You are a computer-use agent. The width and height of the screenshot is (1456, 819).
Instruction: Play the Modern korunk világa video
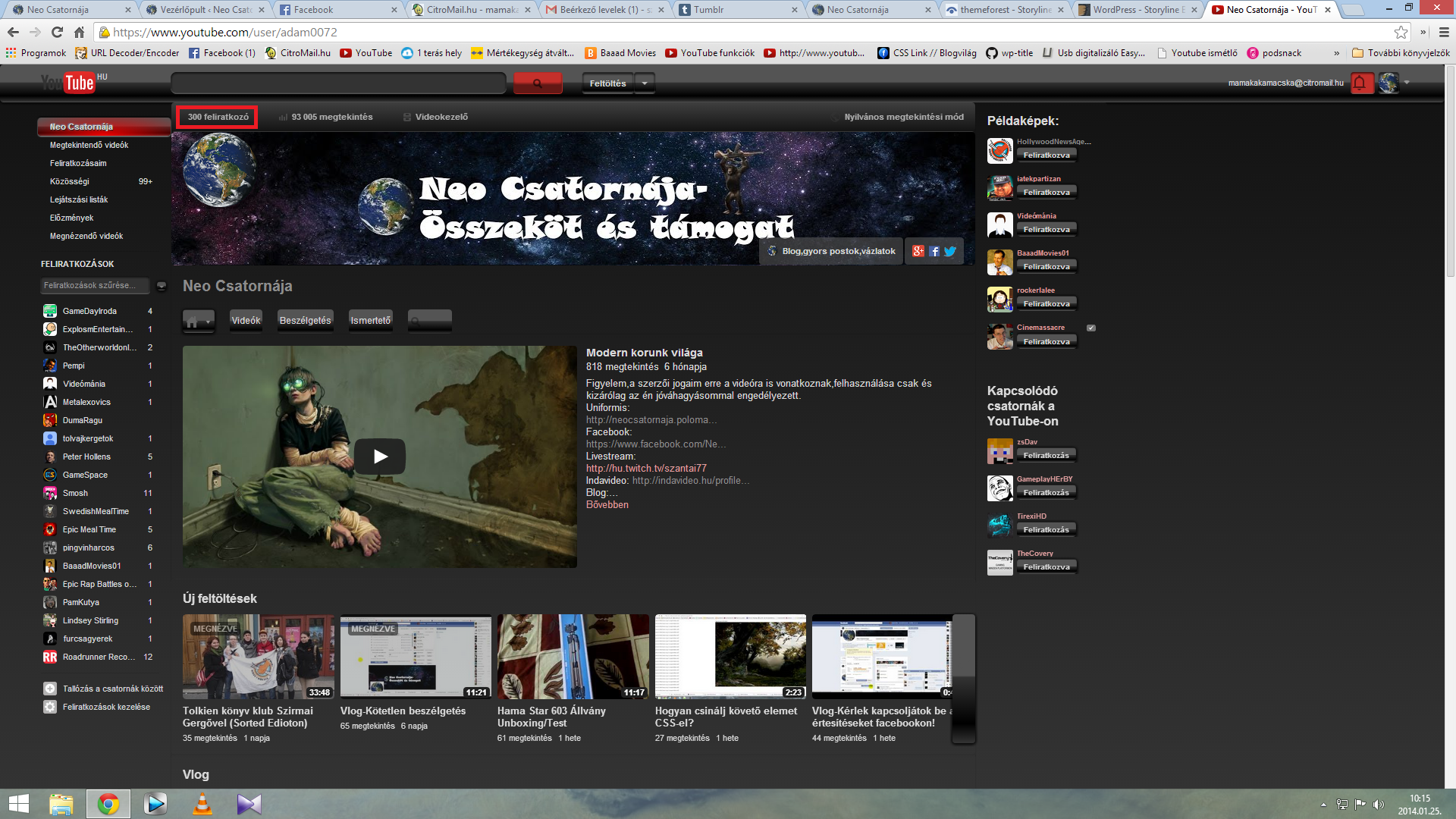point(380,457)
